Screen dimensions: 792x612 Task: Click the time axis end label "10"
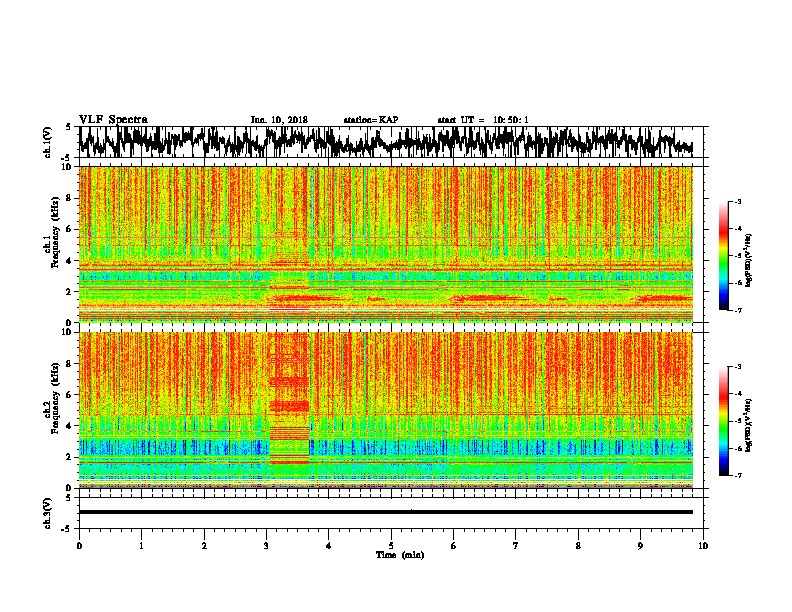703,546
